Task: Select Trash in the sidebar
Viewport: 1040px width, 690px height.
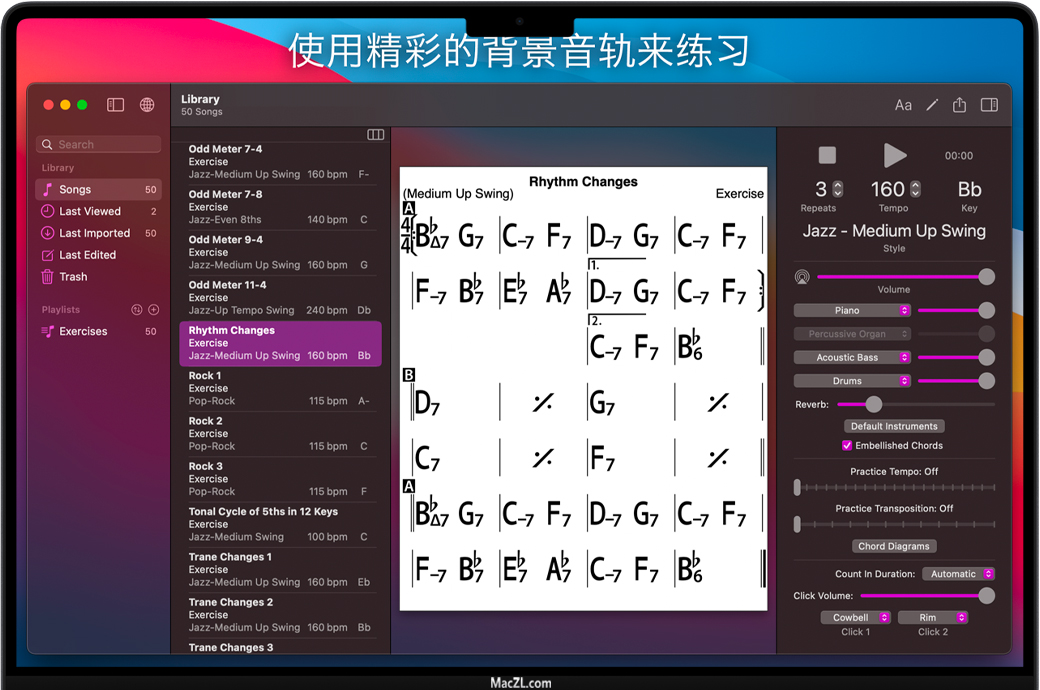Action: point(98,277)
